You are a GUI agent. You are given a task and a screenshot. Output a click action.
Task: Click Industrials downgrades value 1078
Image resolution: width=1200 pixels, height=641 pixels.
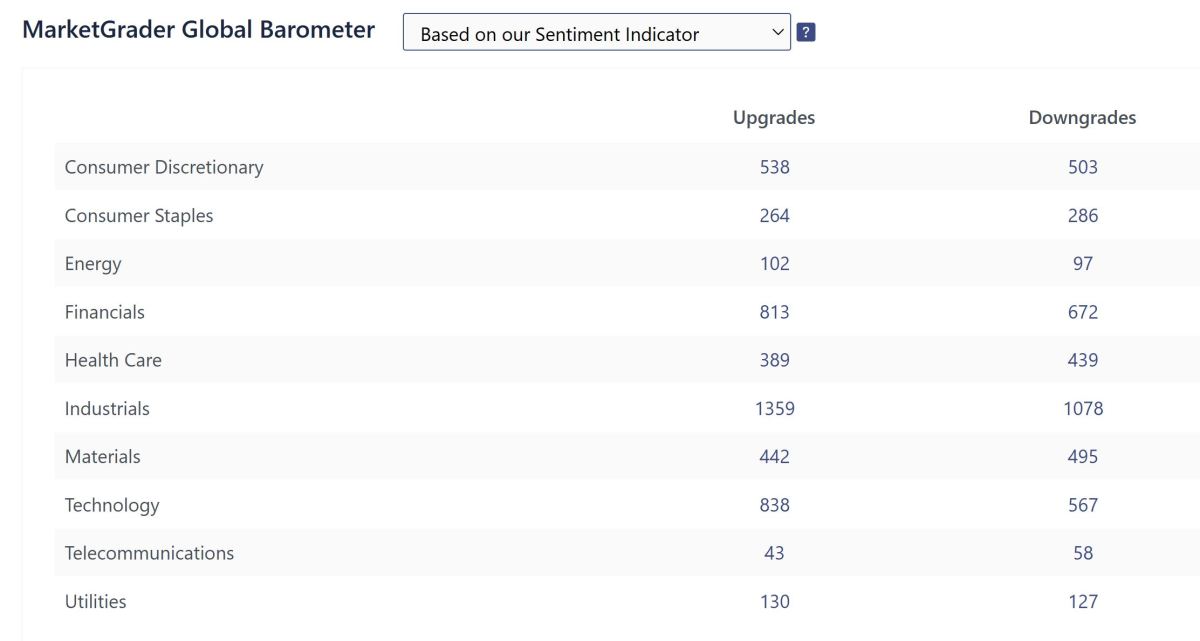tap(1082, 408)
